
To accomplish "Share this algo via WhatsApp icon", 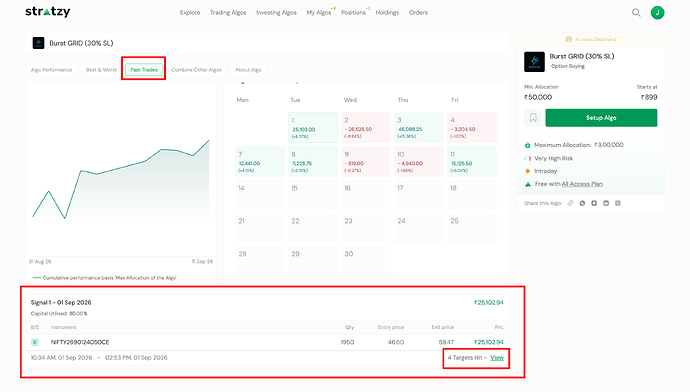I will 582,203.
